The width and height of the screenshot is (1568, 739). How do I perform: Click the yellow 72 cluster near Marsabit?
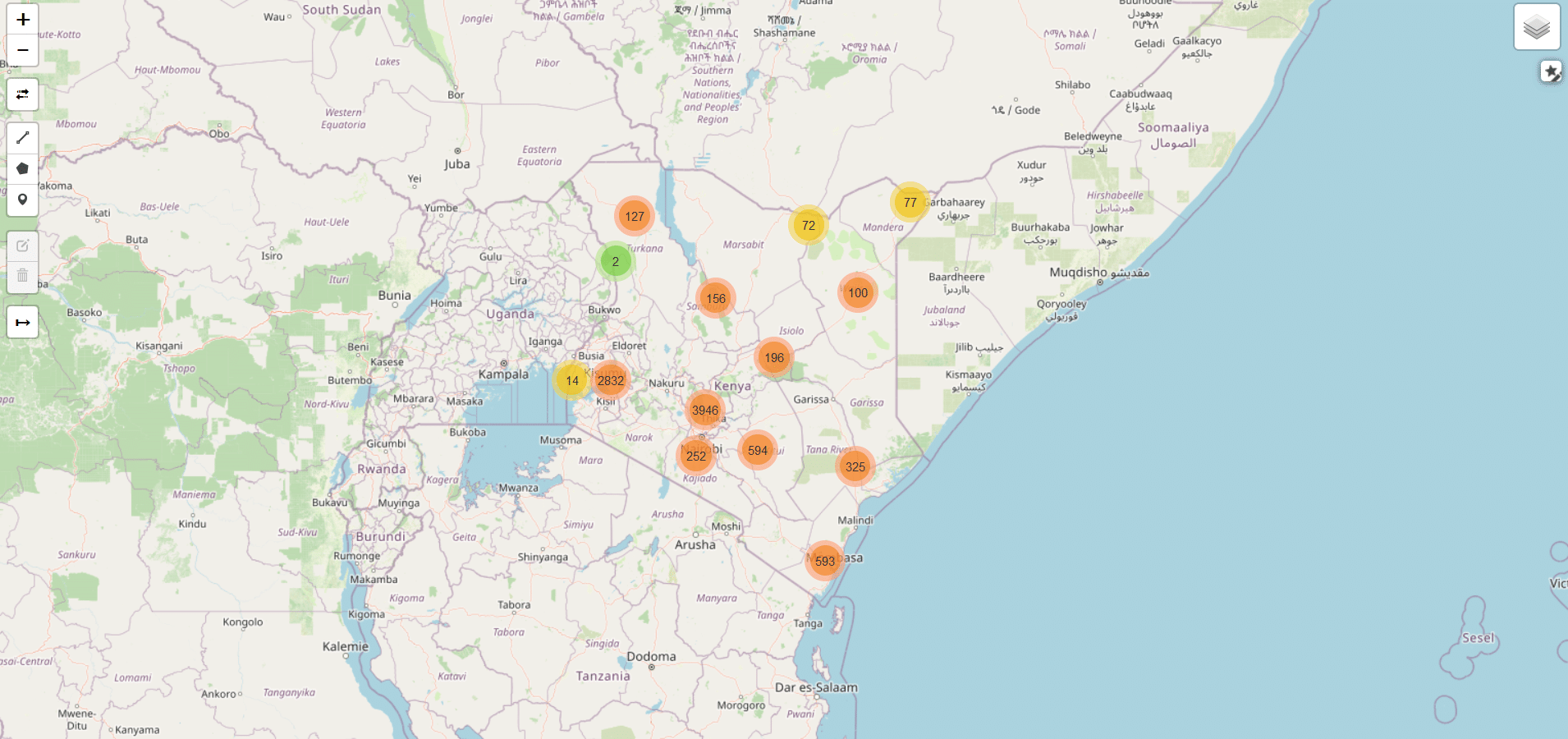pyautogui.click(x=809, y=224)
